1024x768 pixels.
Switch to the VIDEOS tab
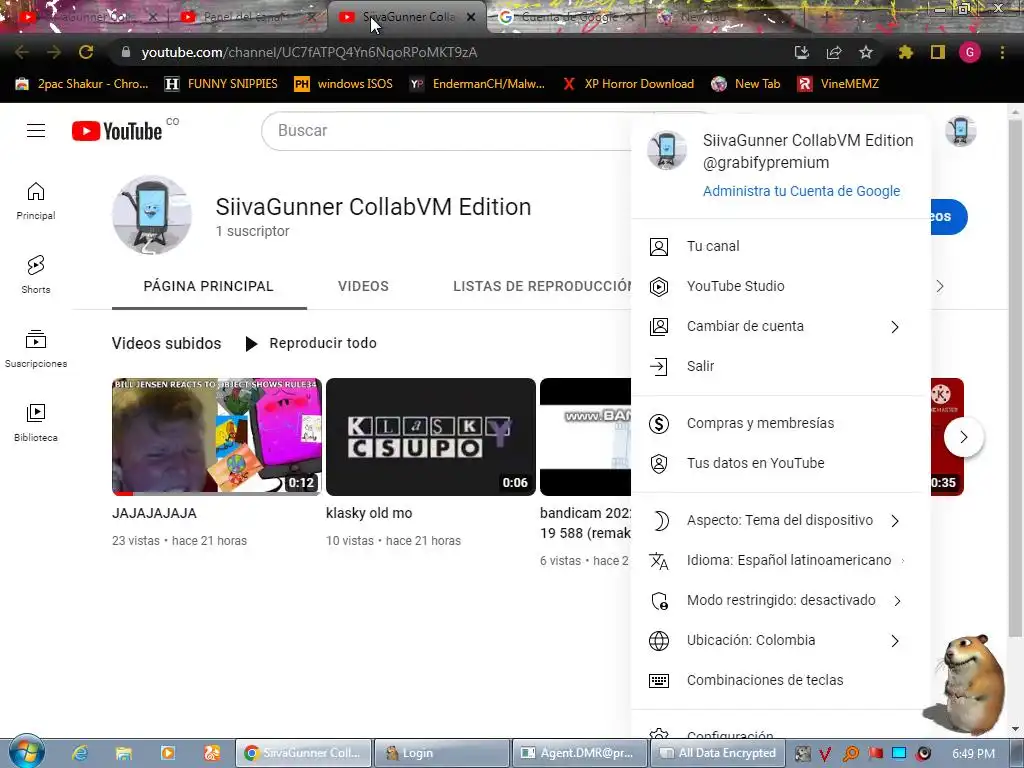363,286
